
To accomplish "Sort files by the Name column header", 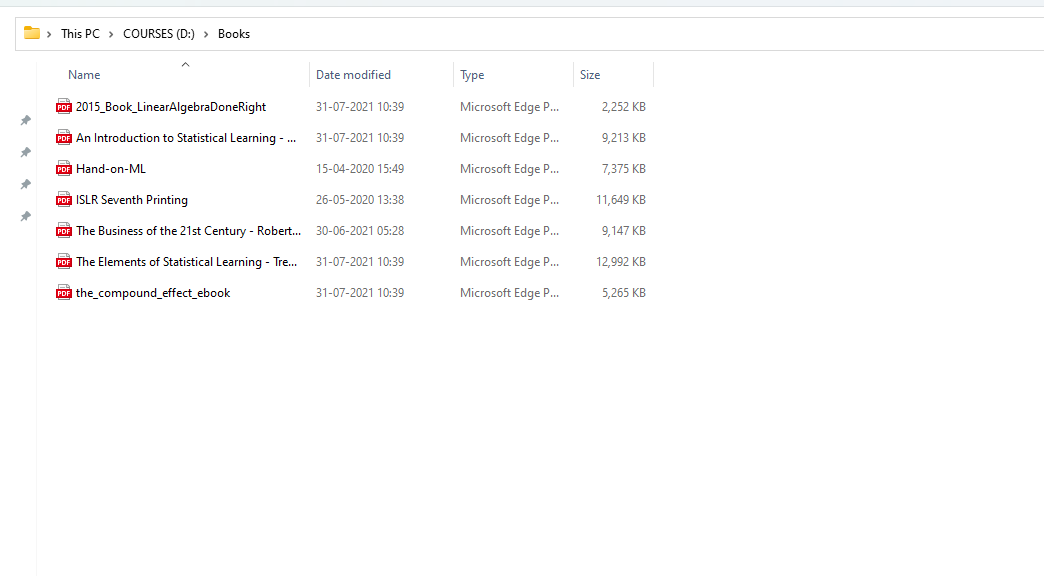I will (x=84, y=75).
